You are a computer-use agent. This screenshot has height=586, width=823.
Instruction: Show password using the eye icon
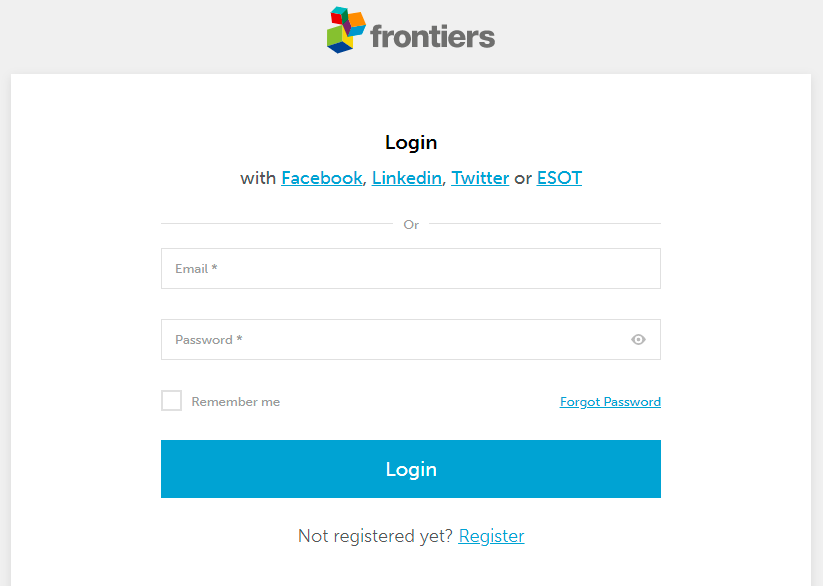[x=638, y=340]
